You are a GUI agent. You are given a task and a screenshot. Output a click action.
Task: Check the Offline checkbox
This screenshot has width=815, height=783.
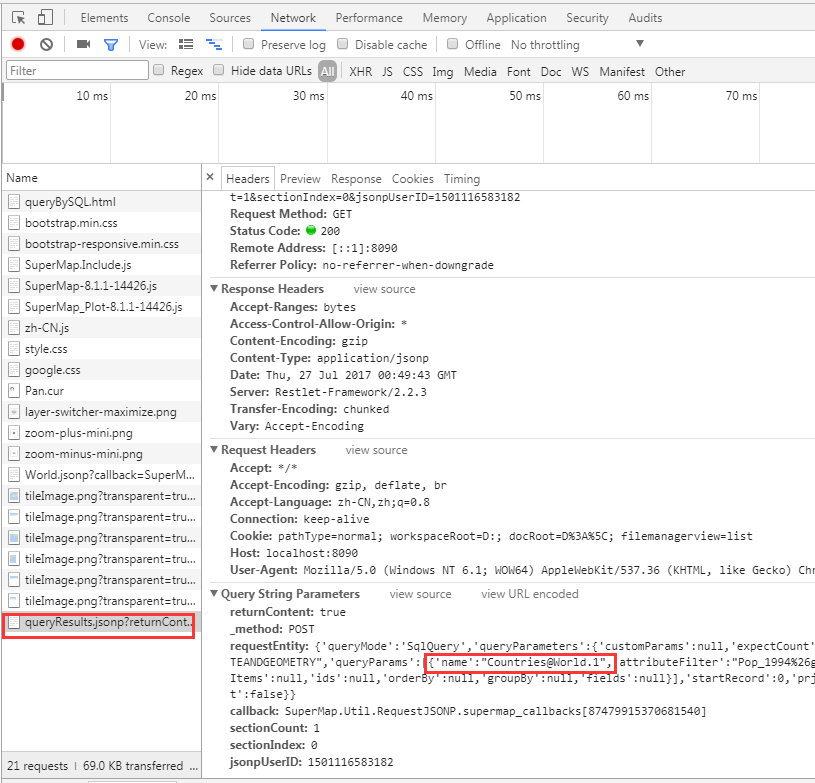(453, 44)
